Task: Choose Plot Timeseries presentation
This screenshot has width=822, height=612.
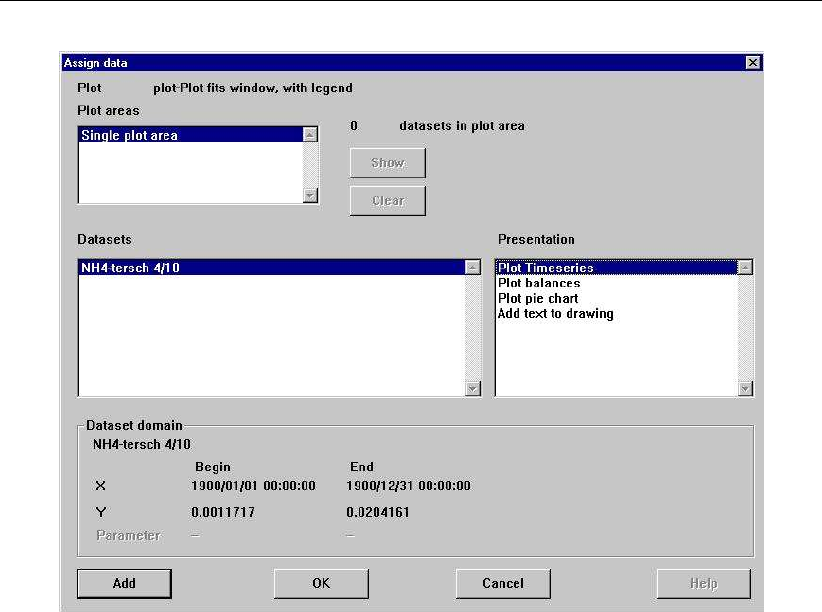Action: [x=617, y=267]
